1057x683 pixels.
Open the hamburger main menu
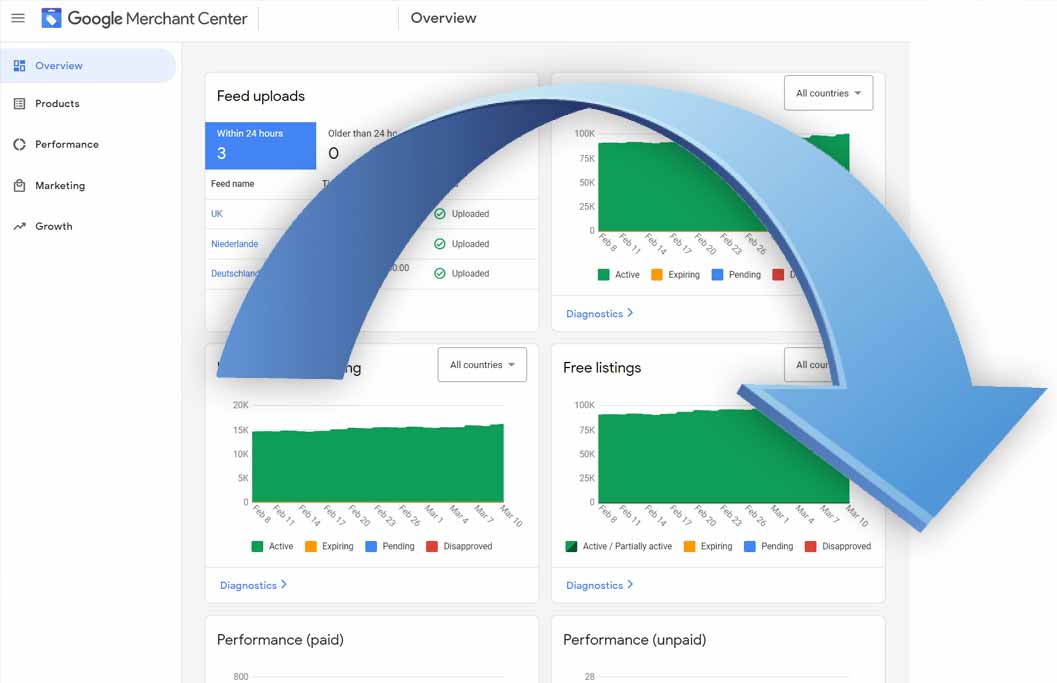pyautogui.click(x=18, y=18)
